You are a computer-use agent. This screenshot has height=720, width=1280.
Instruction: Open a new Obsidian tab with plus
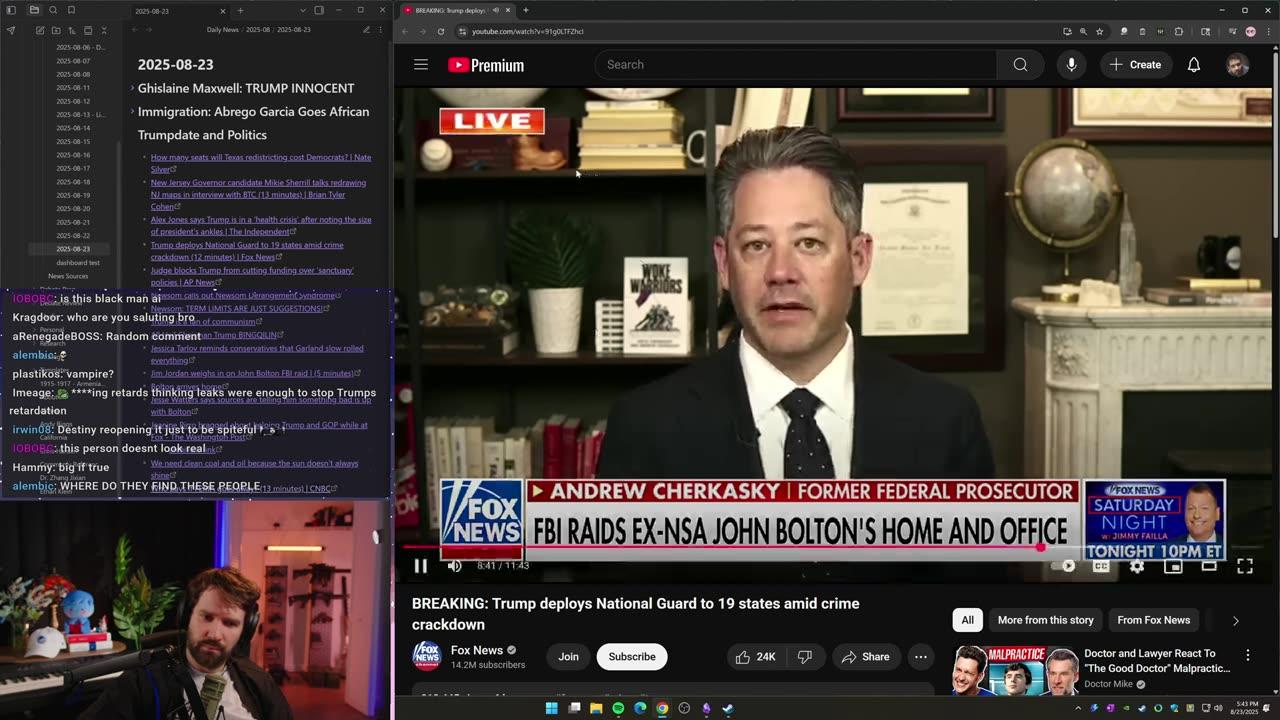tap(240, 10)
